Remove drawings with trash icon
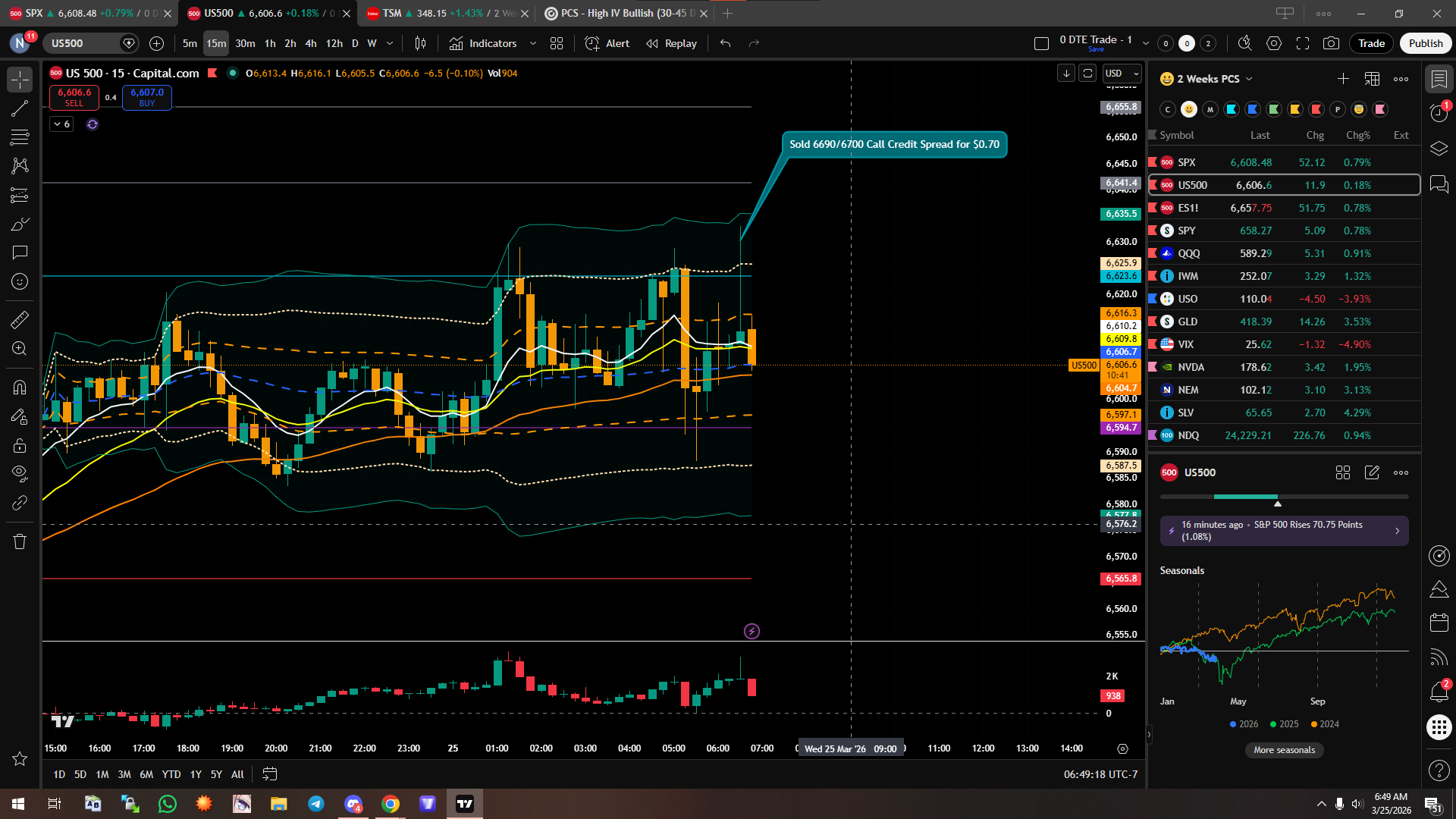The width and height of the screenshot is (1456, 819). pos(20,541)
